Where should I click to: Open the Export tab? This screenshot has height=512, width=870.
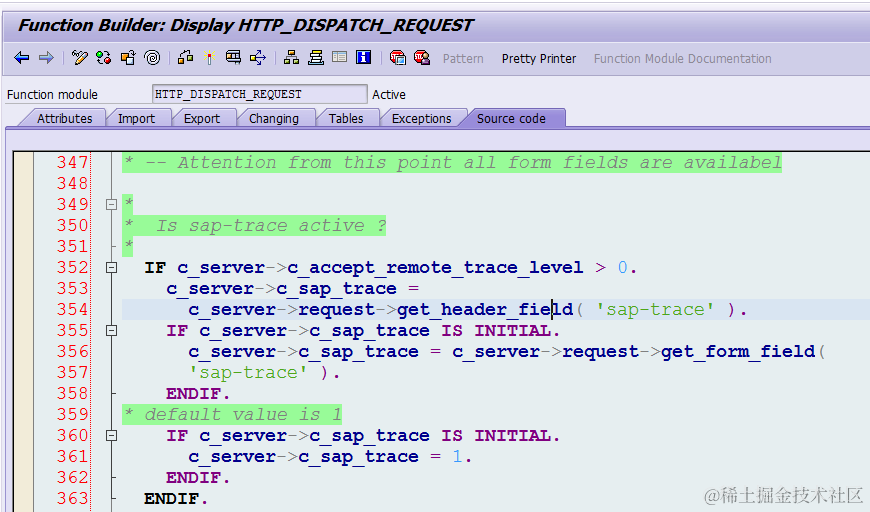(202, 119)
